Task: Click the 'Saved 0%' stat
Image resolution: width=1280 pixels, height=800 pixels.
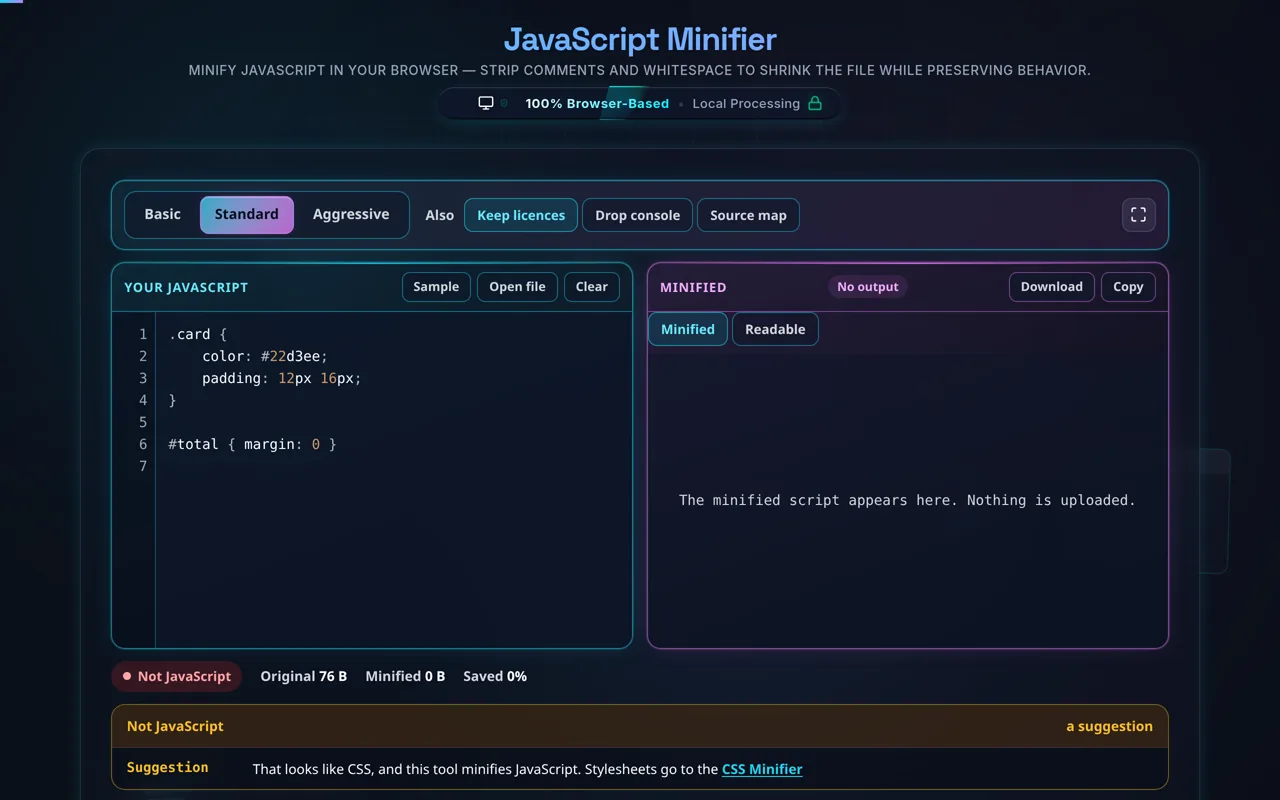Action: 495,676
